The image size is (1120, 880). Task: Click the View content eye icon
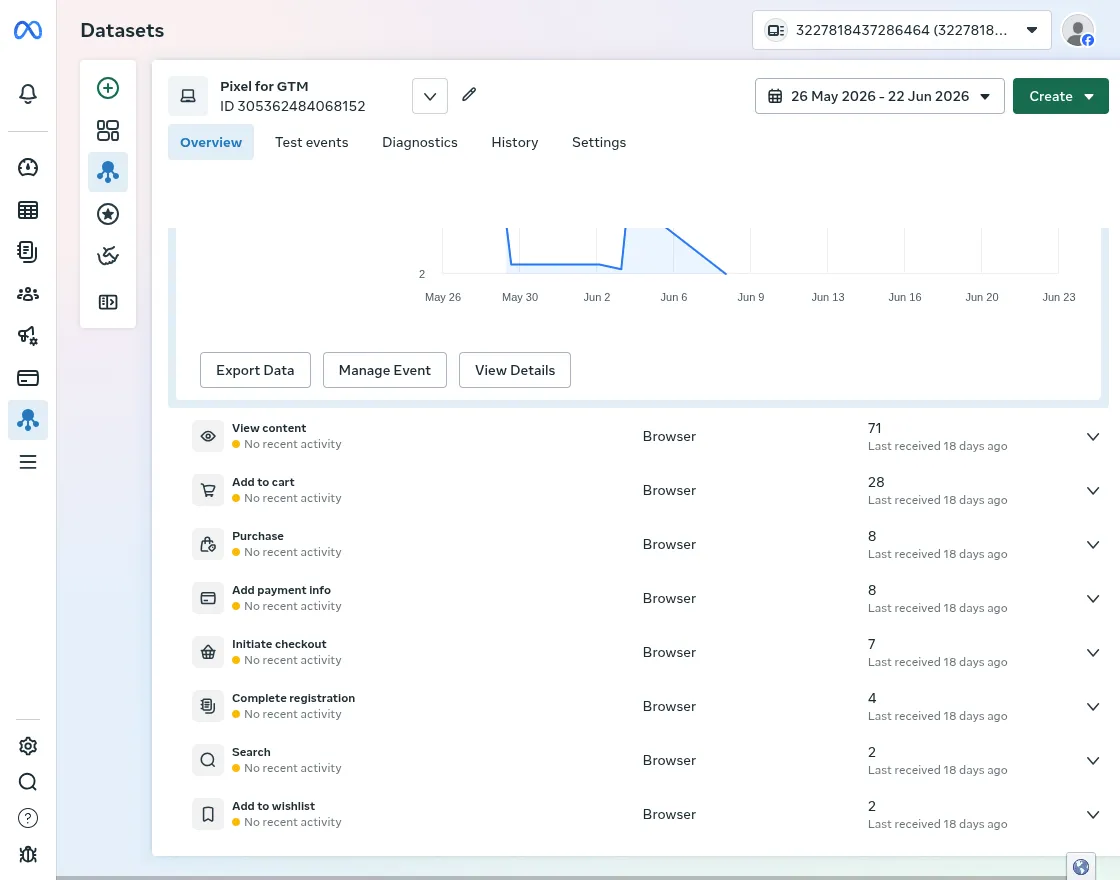click(208, 436)
